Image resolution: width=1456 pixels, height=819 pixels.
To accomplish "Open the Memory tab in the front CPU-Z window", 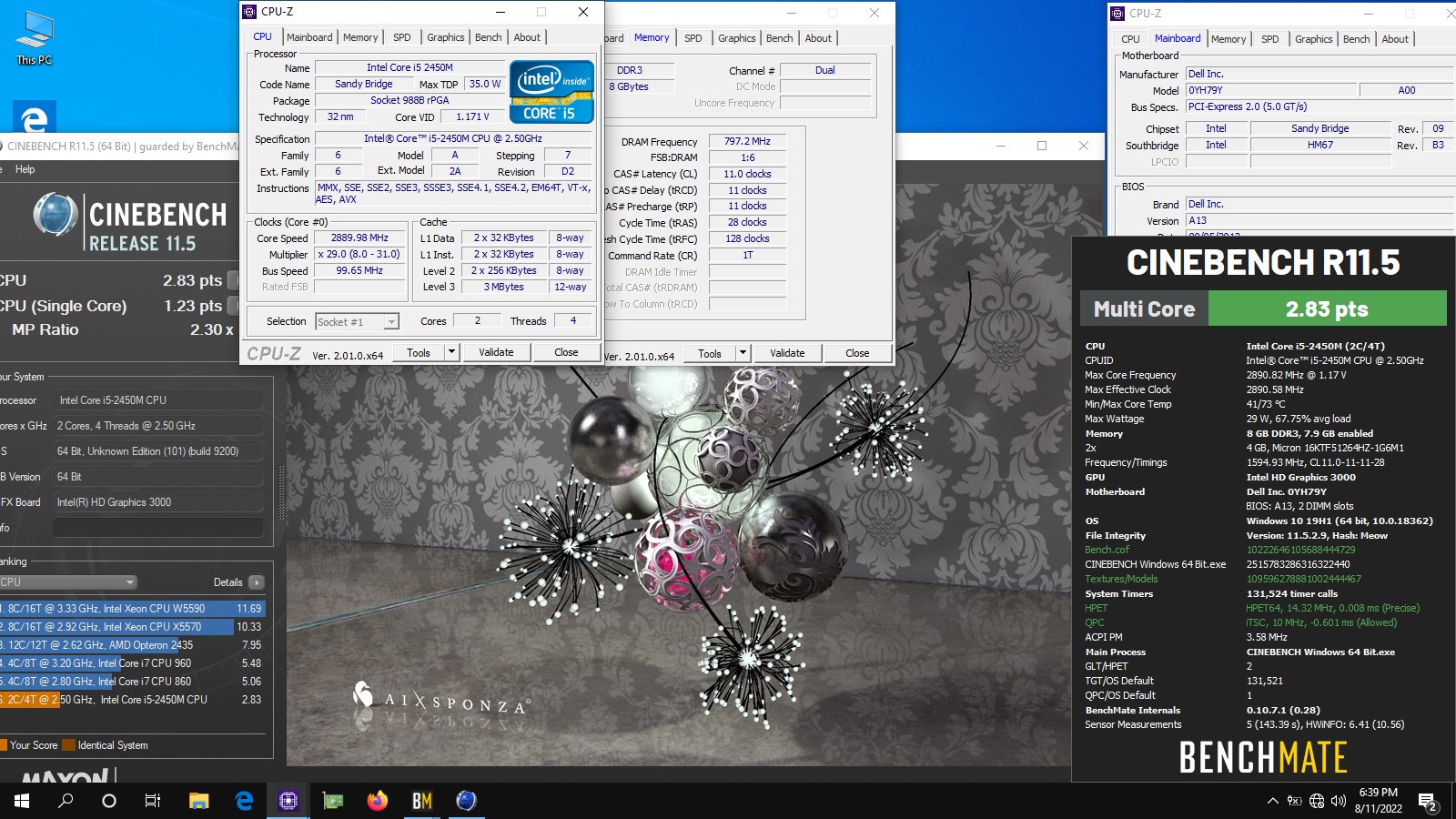I will click(360, 37).
